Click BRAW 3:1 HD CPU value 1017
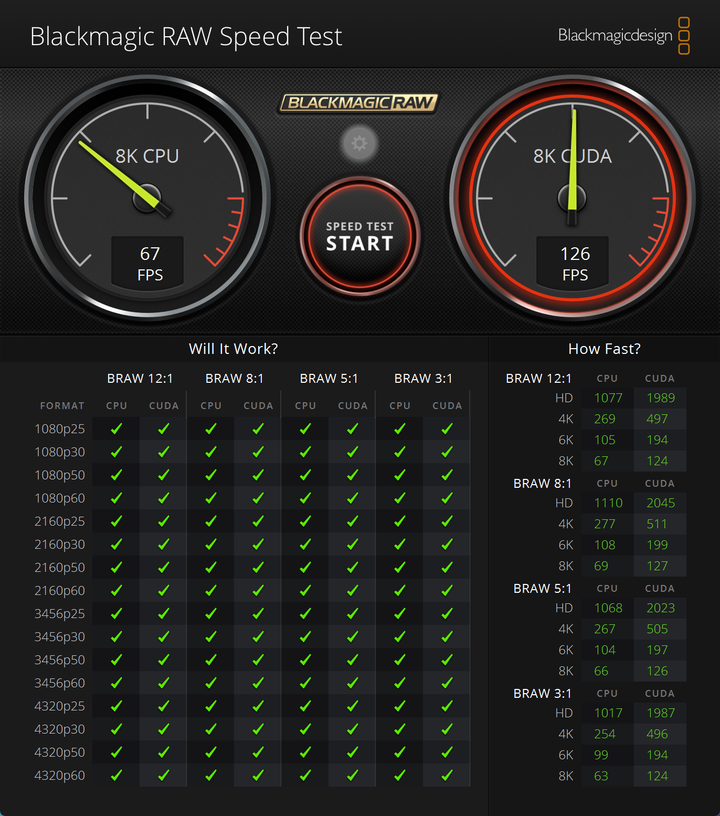This screenshot has width=720, height=816. (x=608, y=713)
